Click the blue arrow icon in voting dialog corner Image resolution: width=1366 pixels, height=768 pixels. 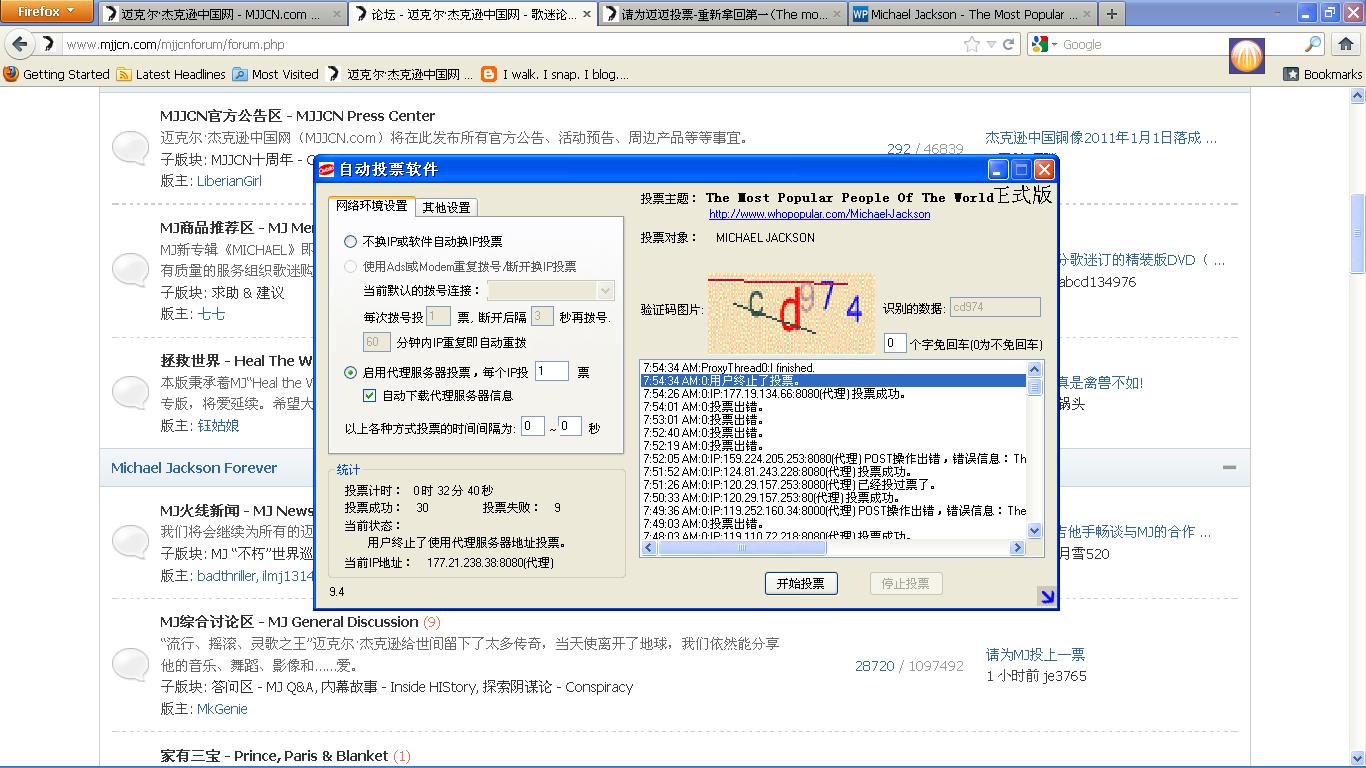click(x=1046, y=597)
